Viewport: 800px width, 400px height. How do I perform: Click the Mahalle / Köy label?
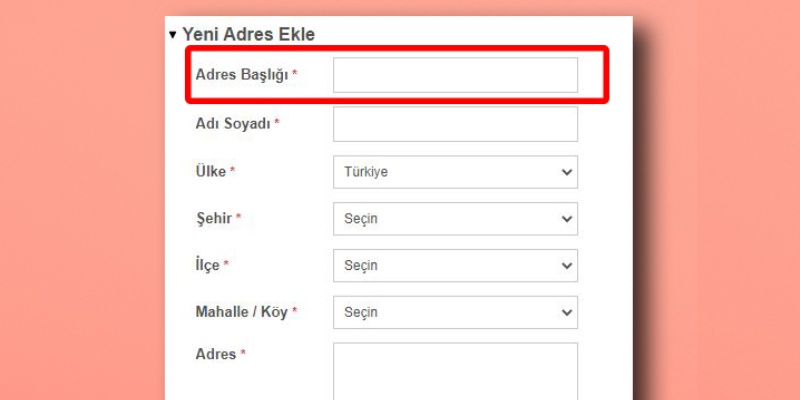pyautogui.click(x=241, y=313)
